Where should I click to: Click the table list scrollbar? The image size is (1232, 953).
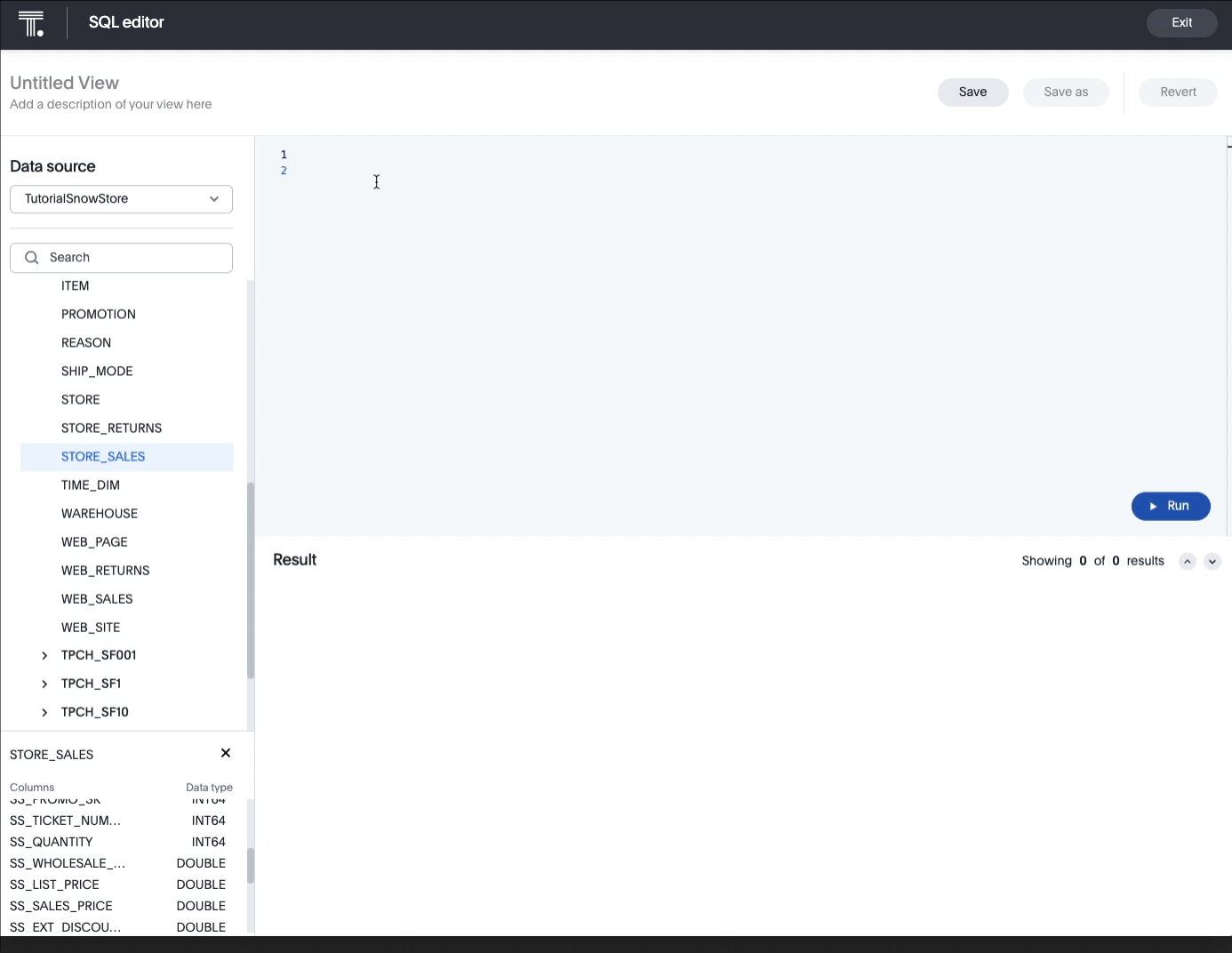click(x=251, y=578)
